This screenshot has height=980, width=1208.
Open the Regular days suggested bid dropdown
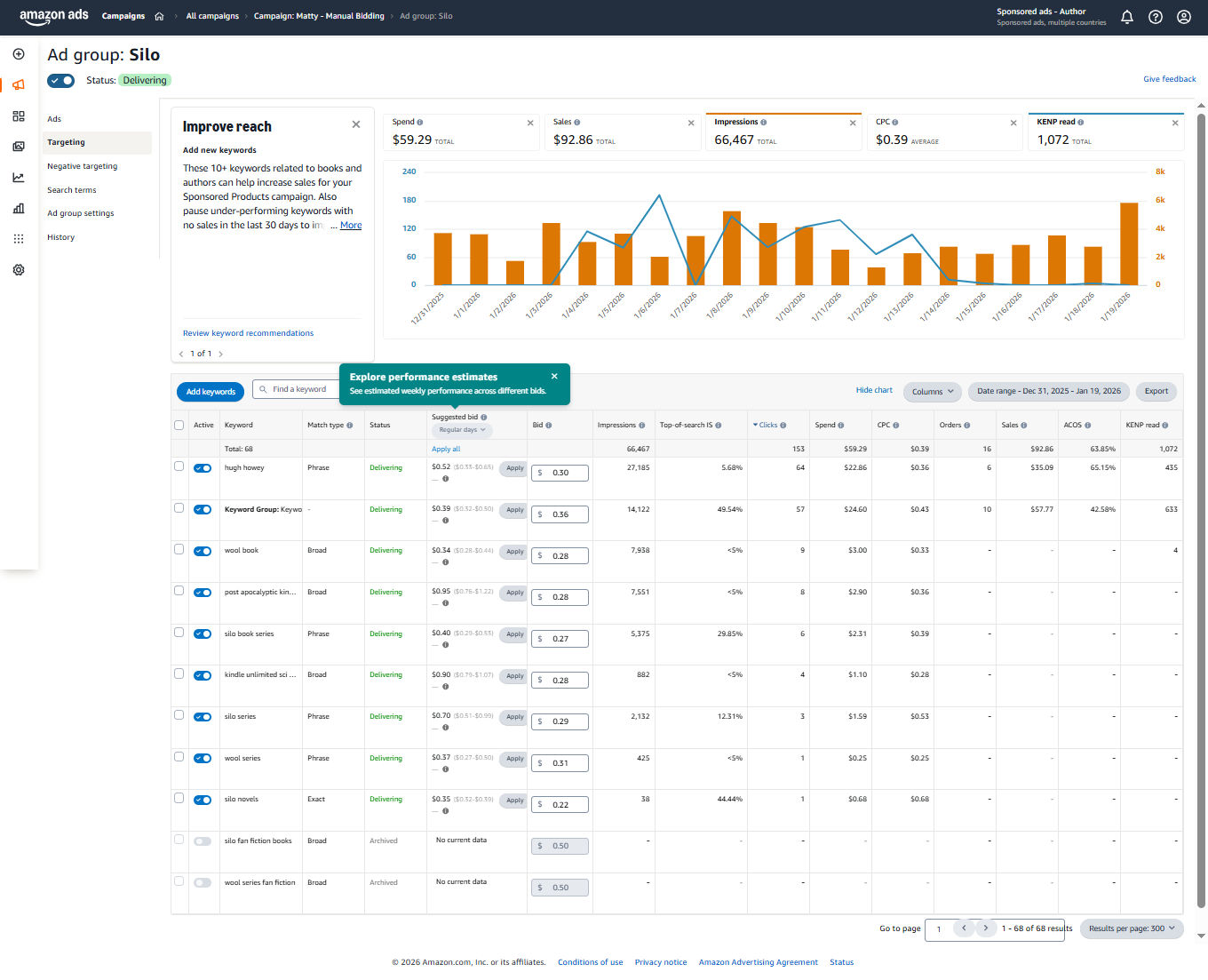[x=462, y=430]
